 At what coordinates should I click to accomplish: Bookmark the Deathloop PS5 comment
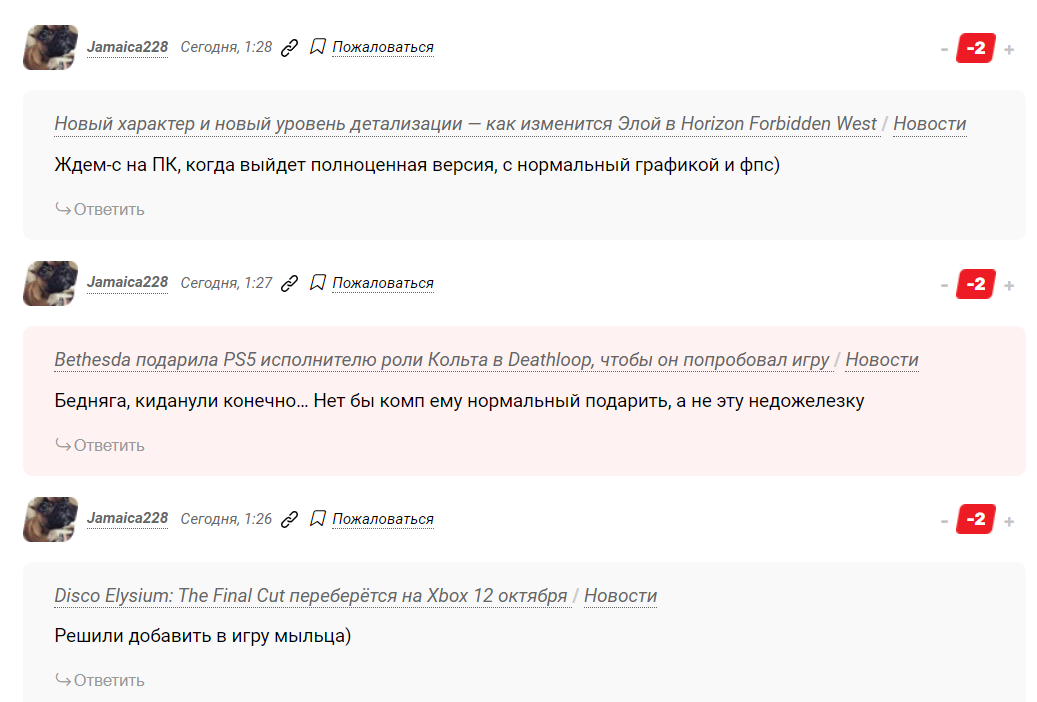[x=317, y=283]
